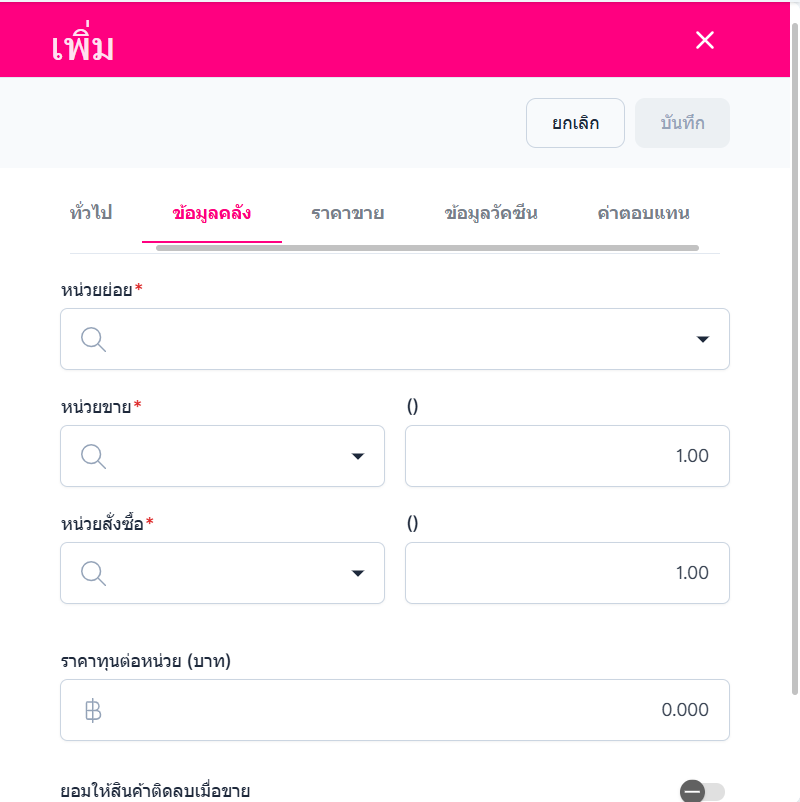Click the search icon in หน่วยขาย field
Viewport: 800px width, 802px height.
93,456
